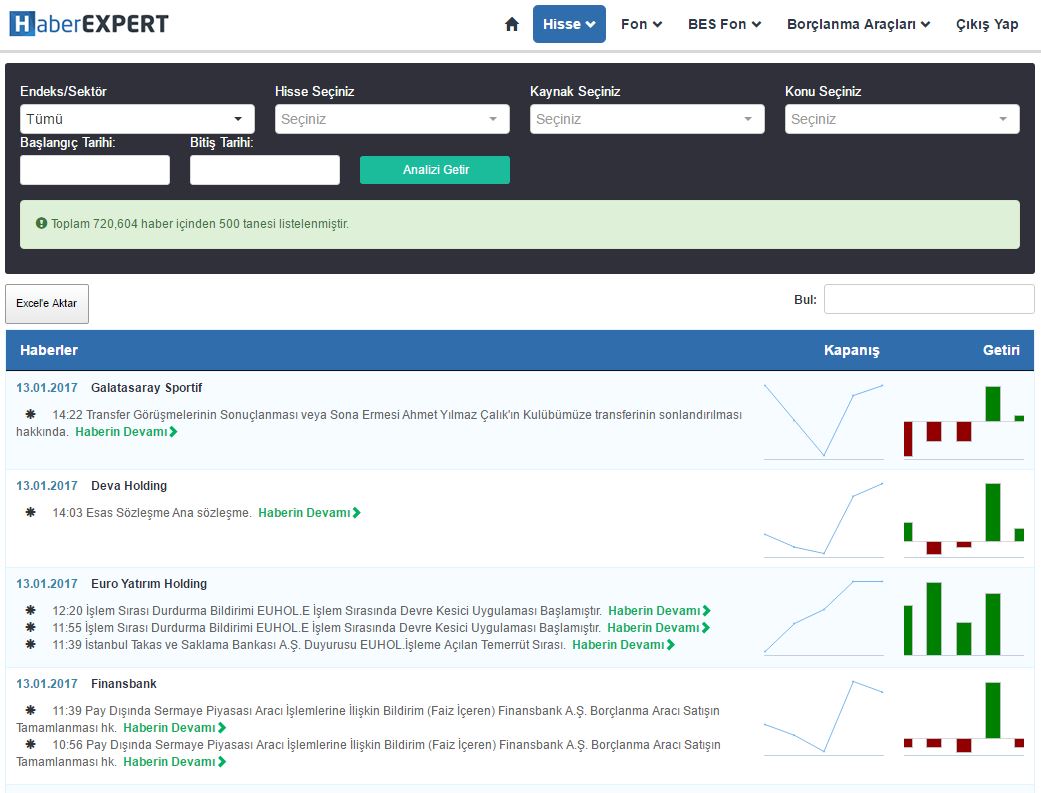Screen dimensions: 1041x793
Task: Click the Deva Holding company name
Action: pyautogui.click(x=129, y=486)
